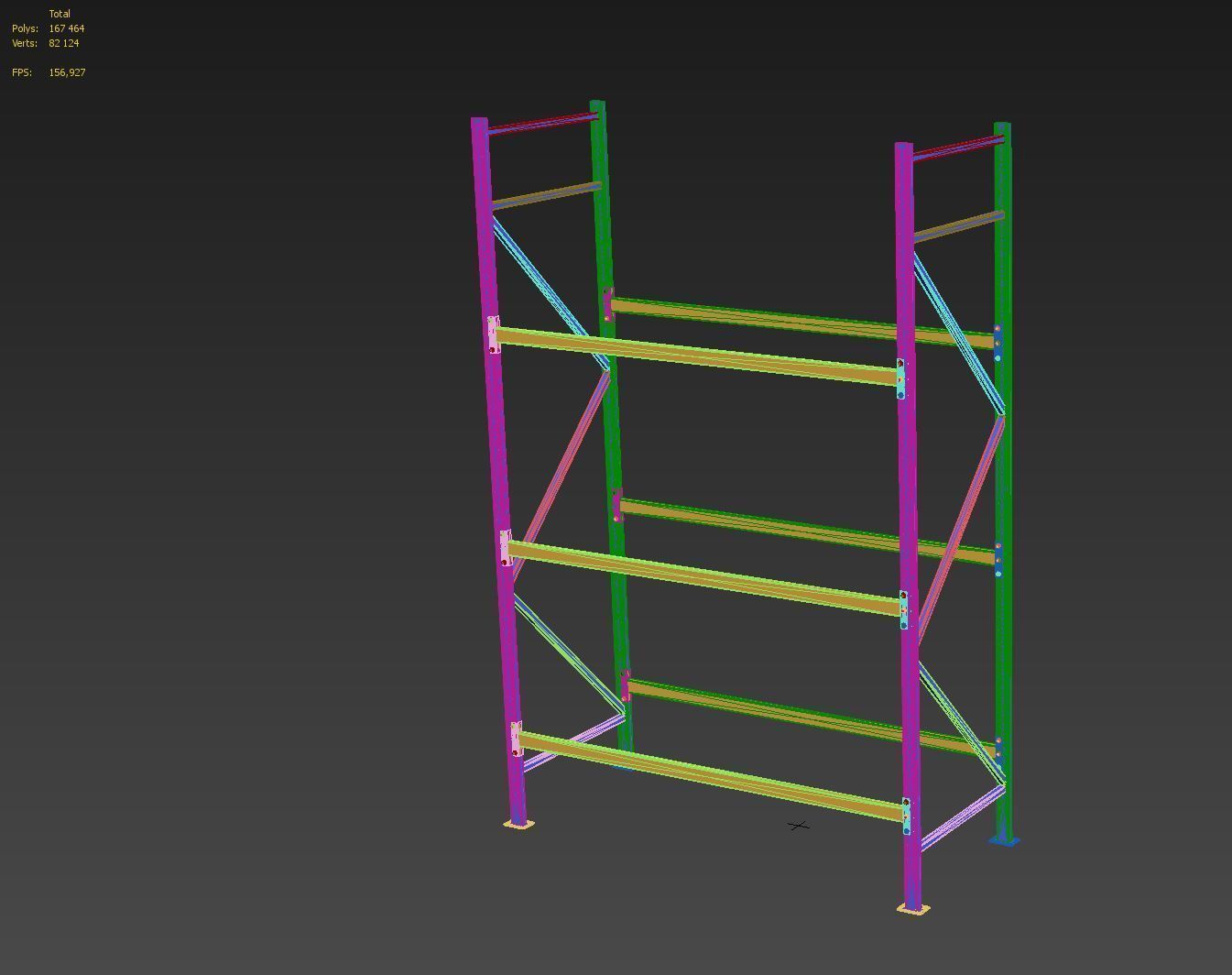Click the FPS: label
The image size is (1232, 975).
pyautogui.click(x=22, y=72)
